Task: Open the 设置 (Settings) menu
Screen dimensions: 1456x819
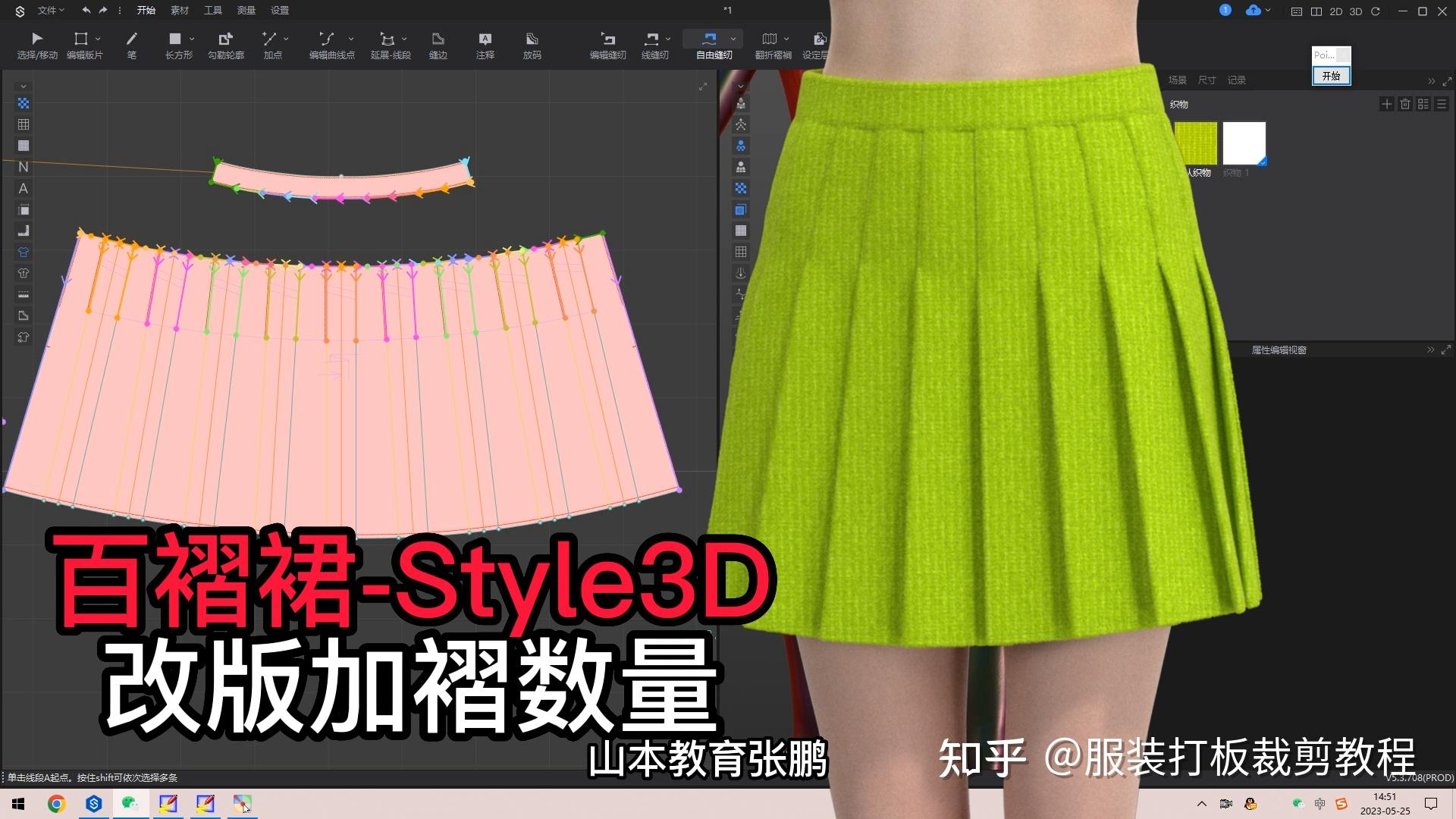Action: pos(278,10)
